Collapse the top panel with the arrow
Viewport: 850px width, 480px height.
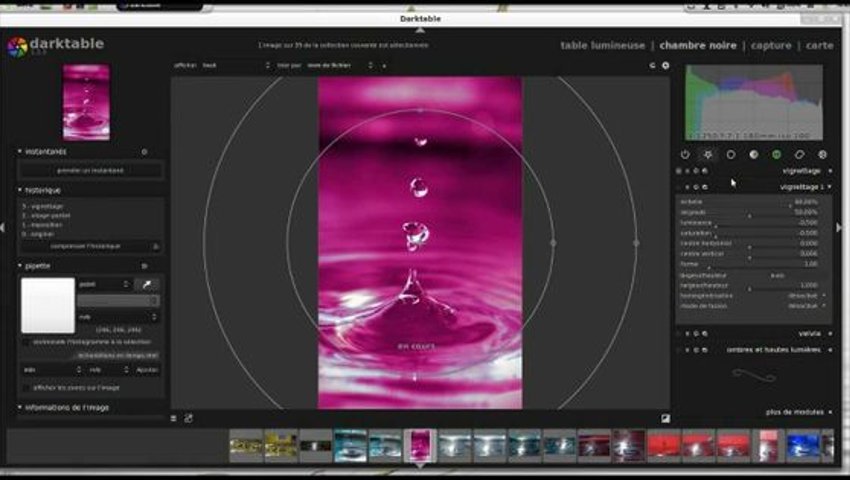pos(421,30)
